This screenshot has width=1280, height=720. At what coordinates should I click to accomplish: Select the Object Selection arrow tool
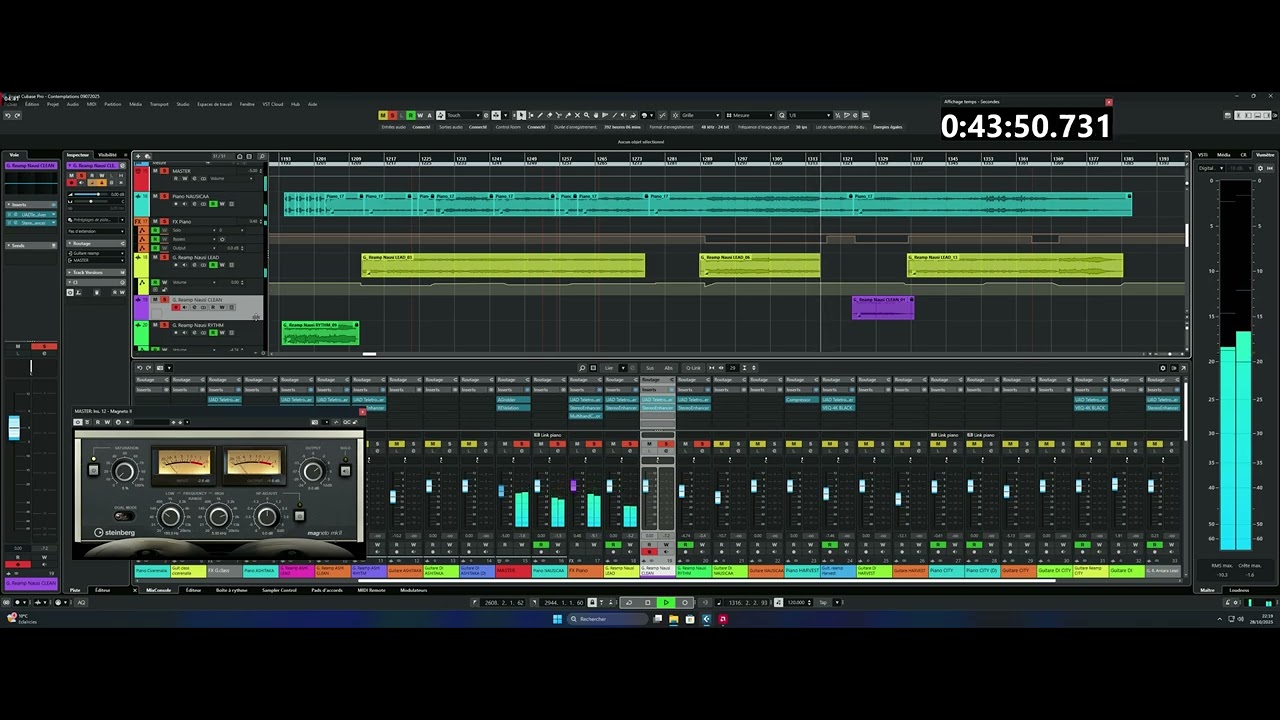pos(521,115)
